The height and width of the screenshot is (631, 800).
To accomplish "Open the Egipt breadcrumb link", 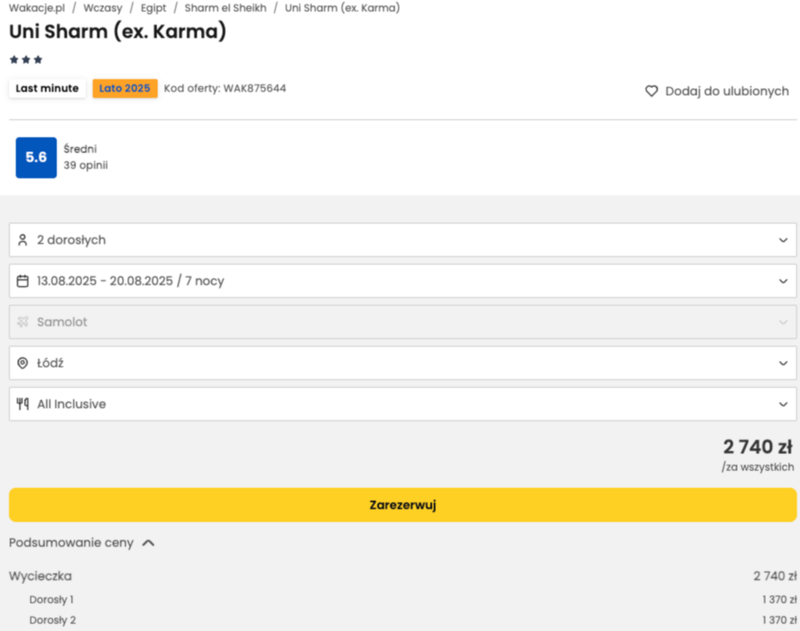I will 154,8.
